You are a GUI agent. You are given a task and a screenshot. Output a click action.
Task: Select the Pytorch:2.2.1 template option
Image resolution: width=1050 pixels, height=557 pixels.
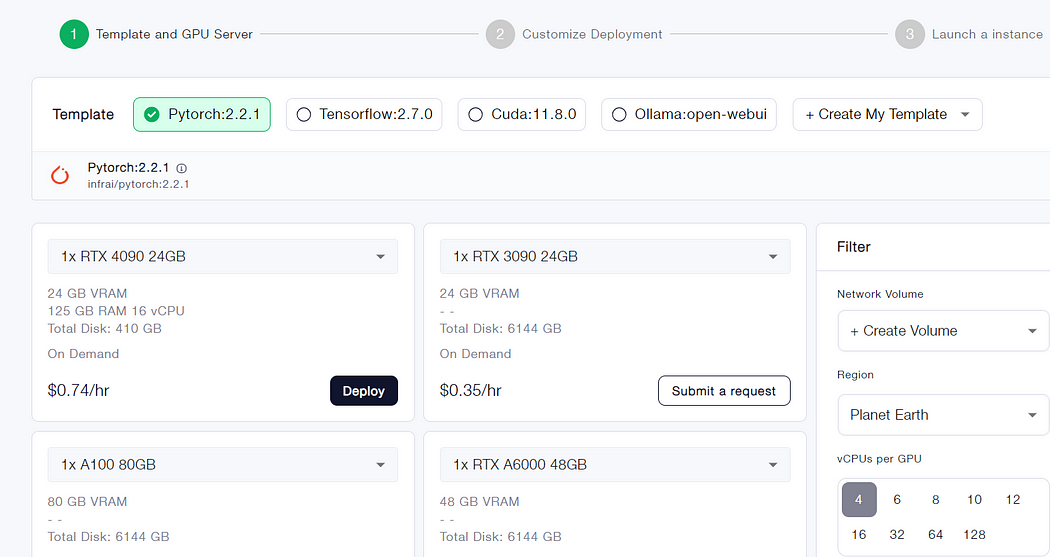click(202, 114)
